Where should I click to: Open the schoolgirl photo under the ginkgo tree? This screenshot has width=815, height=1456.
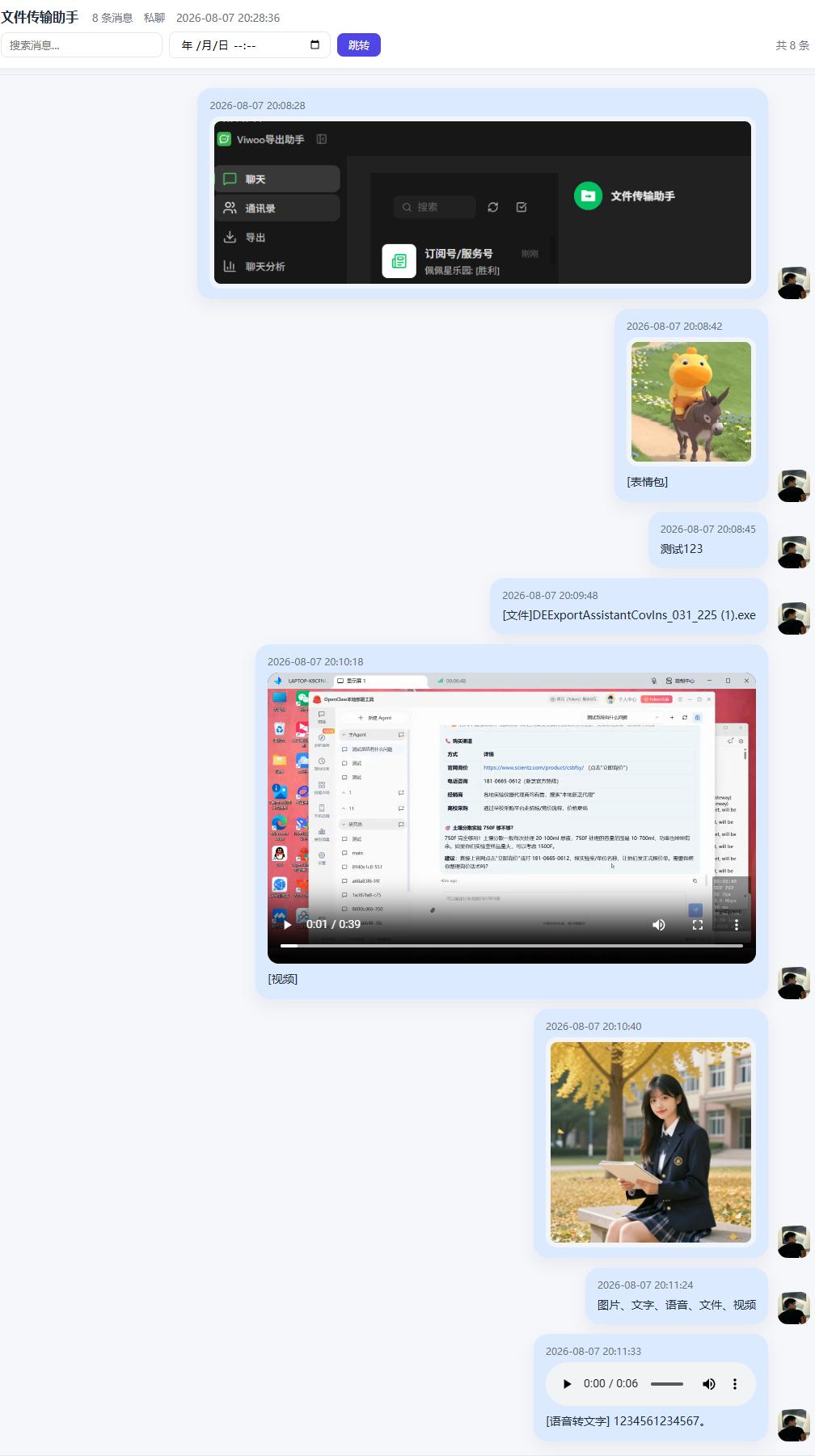(x=651, y=1142)
